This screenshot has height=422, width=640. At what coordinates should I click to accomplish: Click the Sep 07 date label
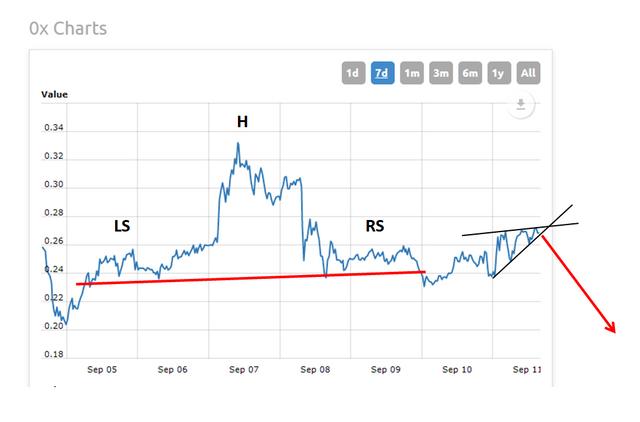tap(244, 369)
